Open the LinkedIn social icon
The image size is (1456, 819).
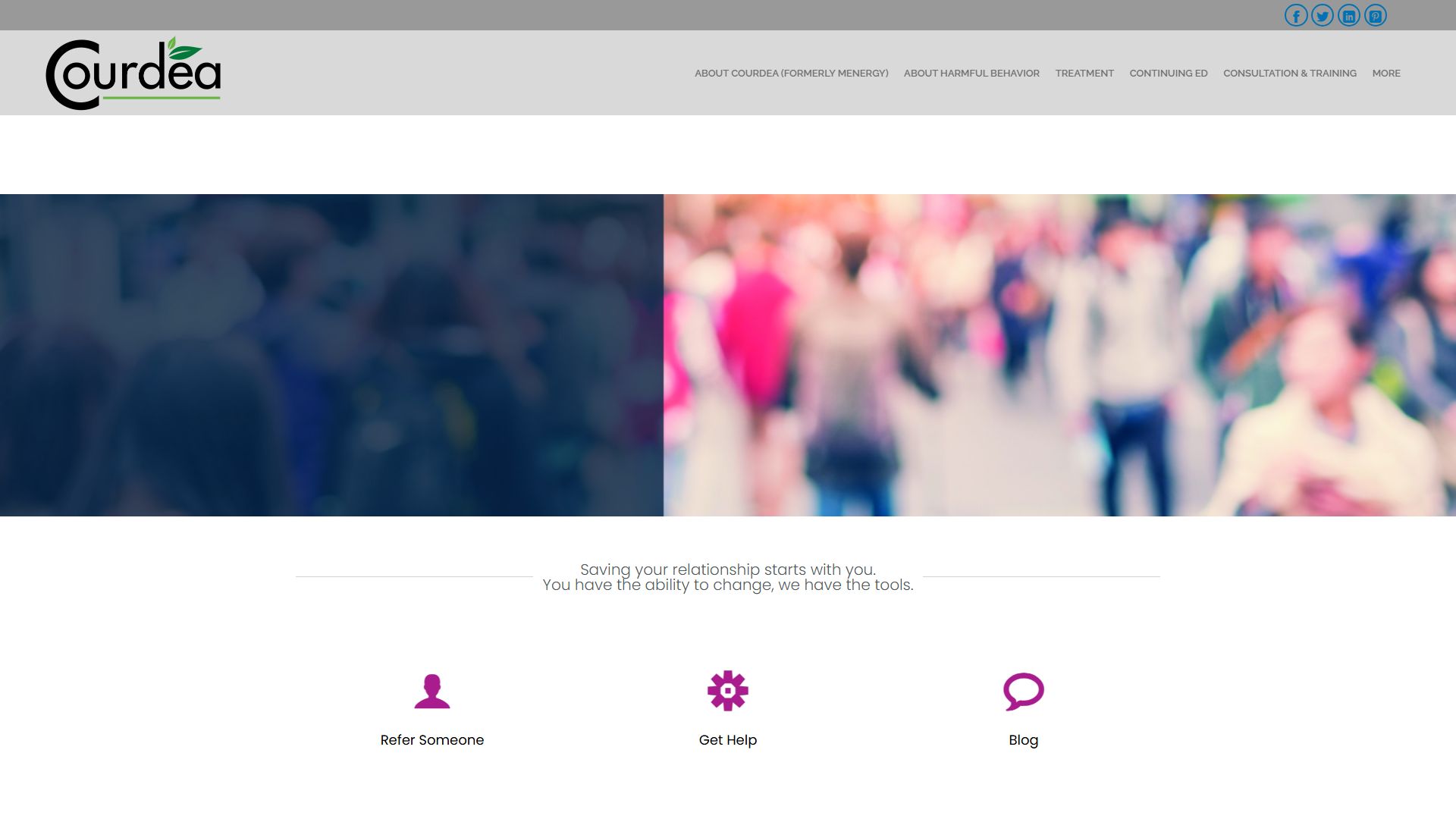point(1349,15)
